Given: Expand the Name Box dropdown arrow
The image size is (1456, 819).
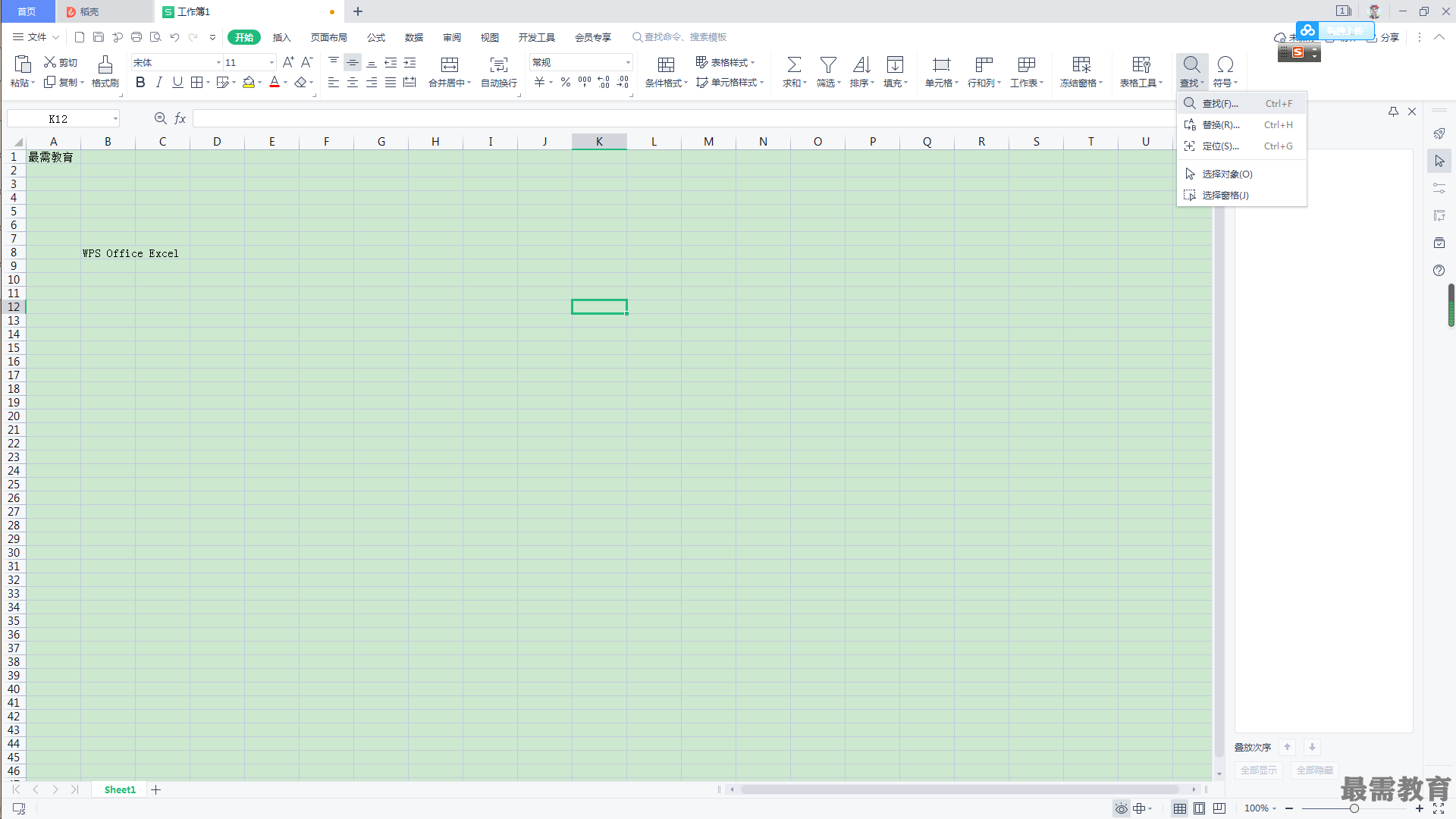Looking at the screenshot, I should (115, 119).
